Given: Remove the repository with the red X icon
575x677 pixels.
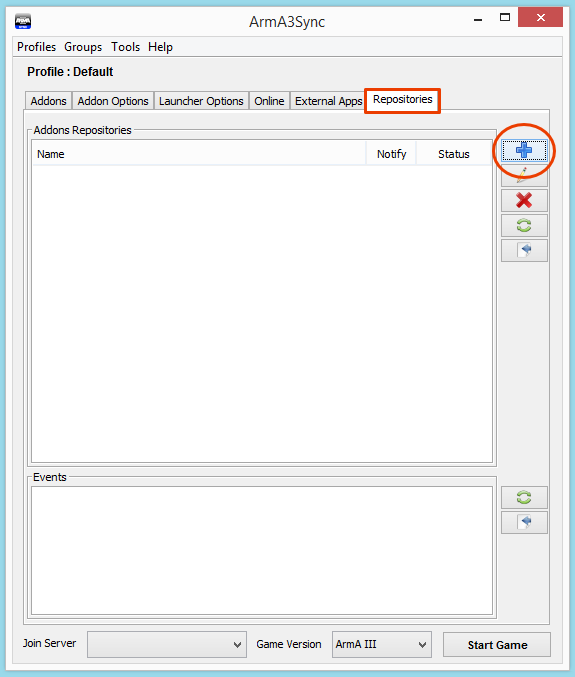Looking at the screenshot, I should pyautogui.click(x=524, y=200).
